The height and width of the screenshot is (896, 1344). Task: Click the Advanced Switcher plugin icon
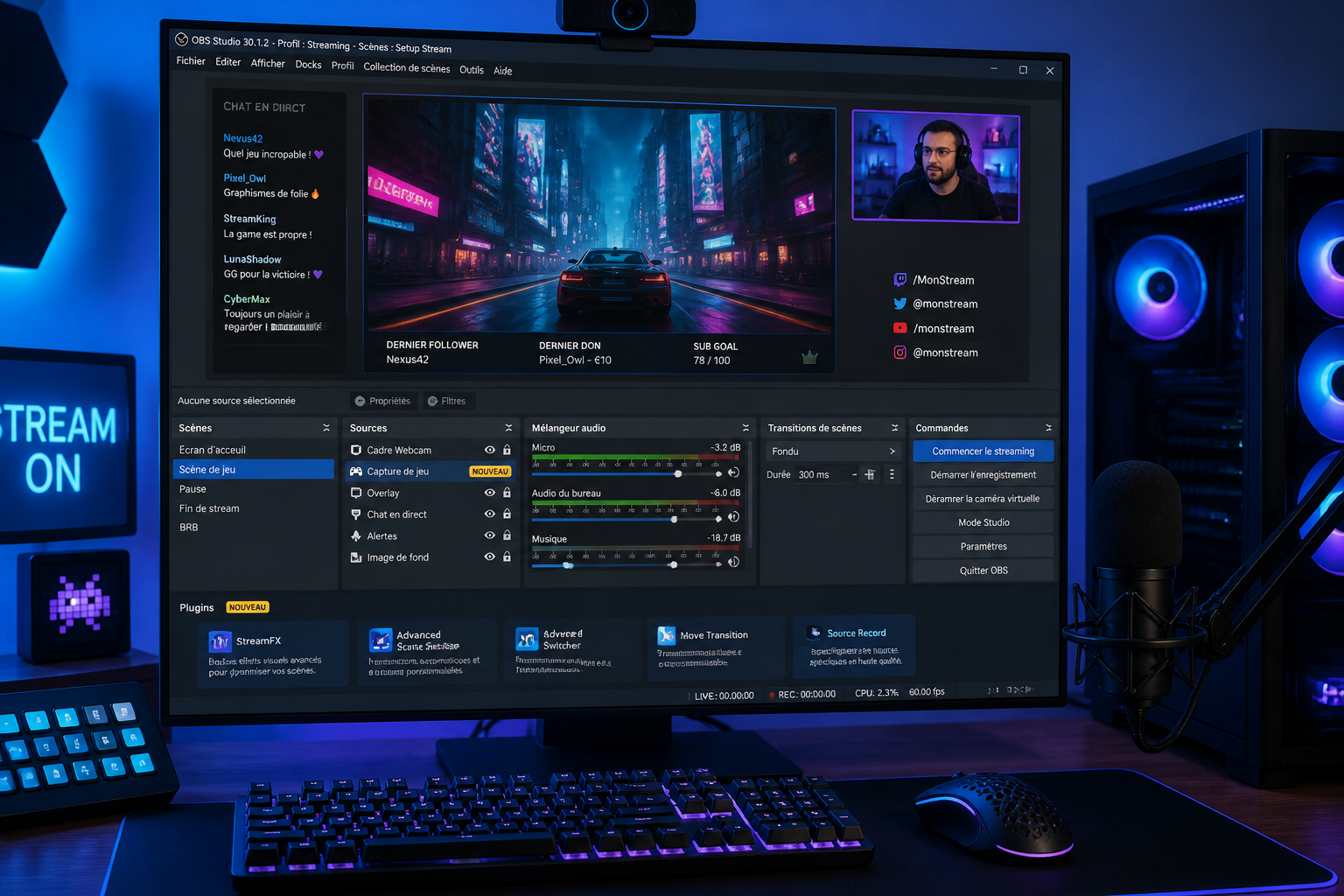coord(527,639)
